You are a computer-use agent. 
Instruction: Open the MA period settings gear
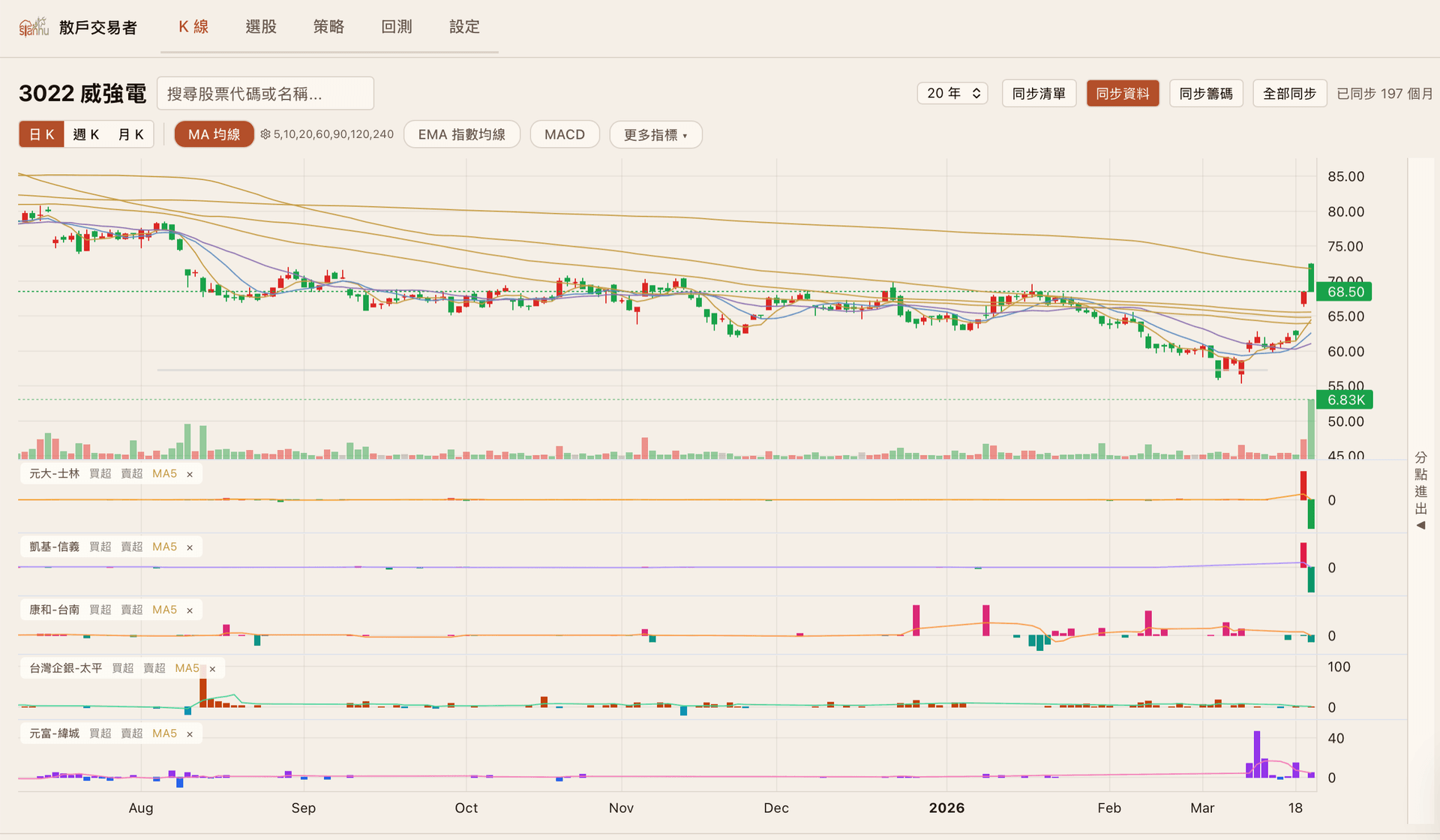point(265,134)
